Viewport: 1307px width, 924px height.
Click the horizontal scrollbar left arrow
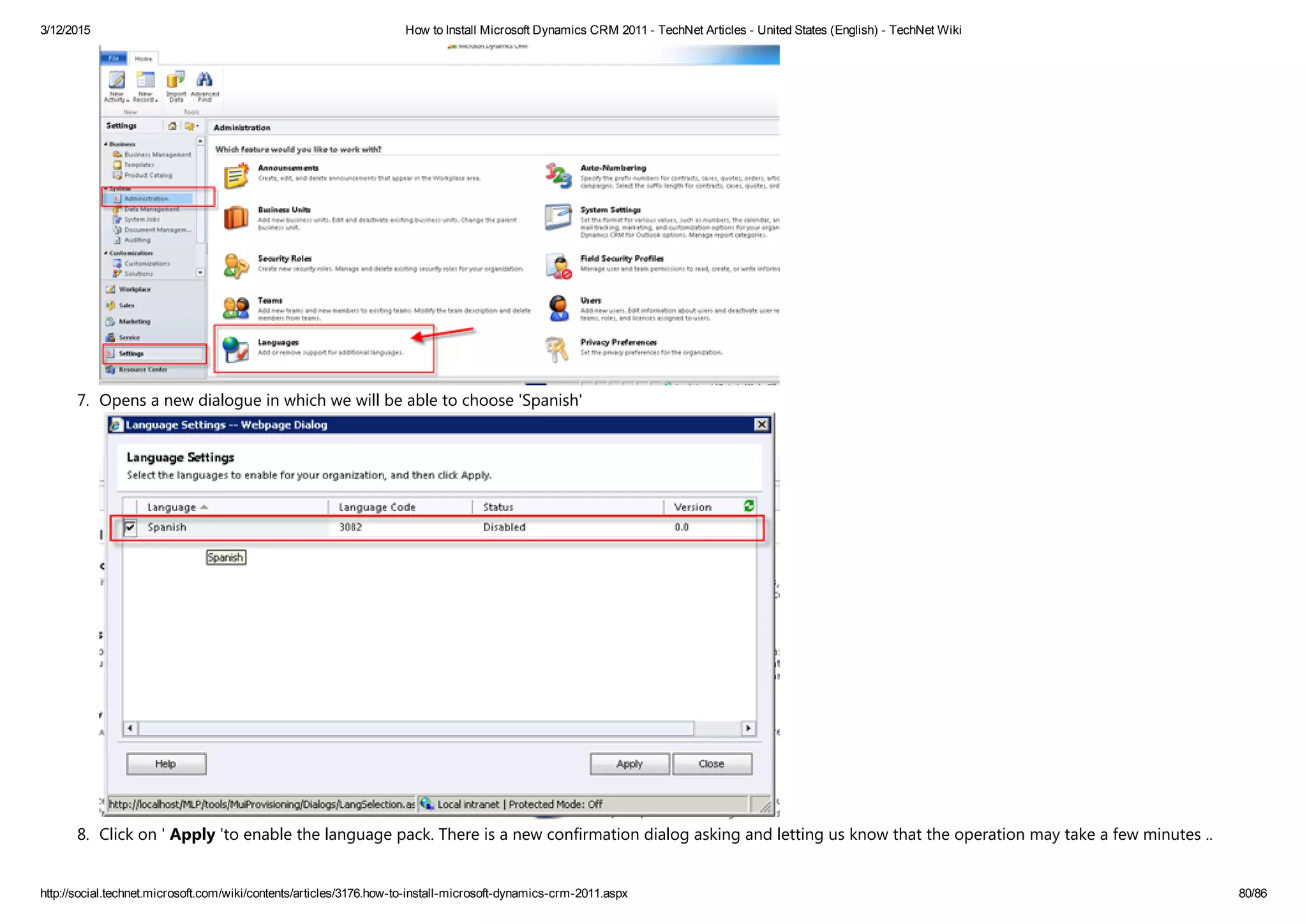[x=130, y=728]
